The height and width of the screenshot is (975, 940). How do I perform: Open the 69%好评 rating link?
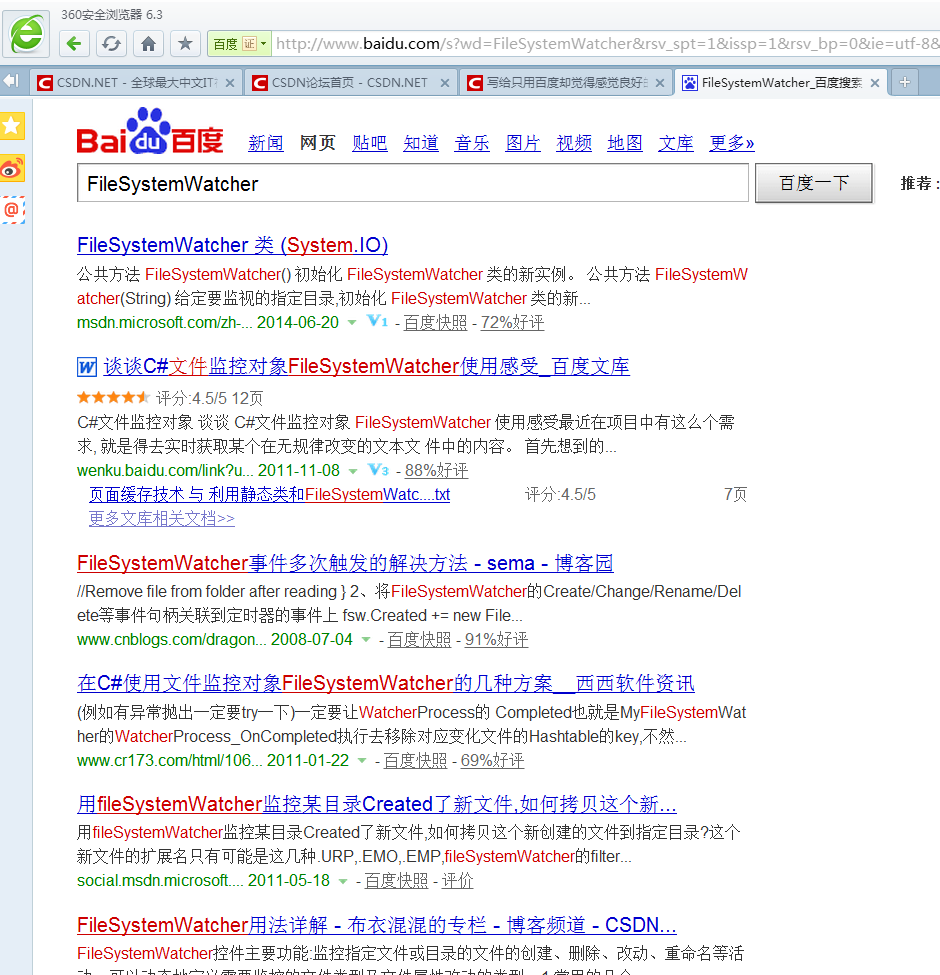pyautogui.click(x=492, y=760)
